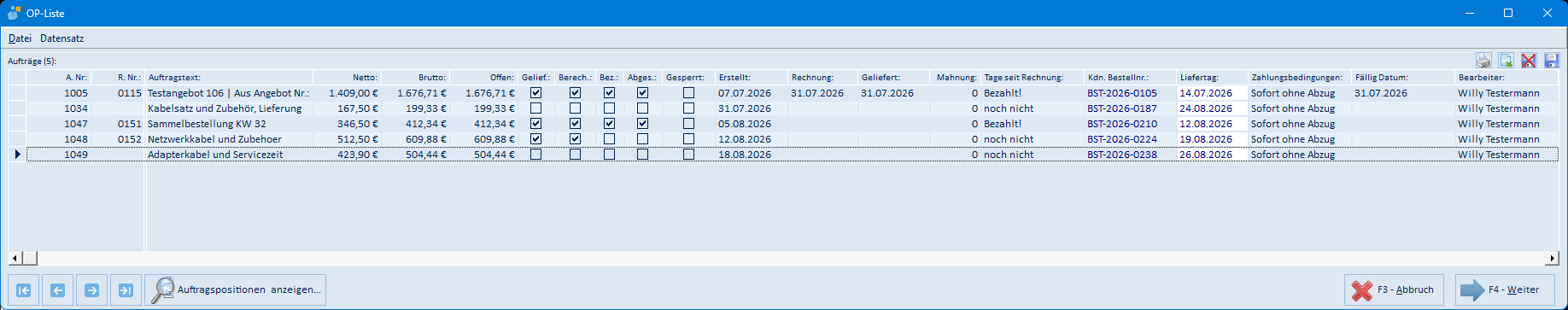Click invoice number 0151
The height and width of the screenshot is (310, 1568).
coord(130,124)
